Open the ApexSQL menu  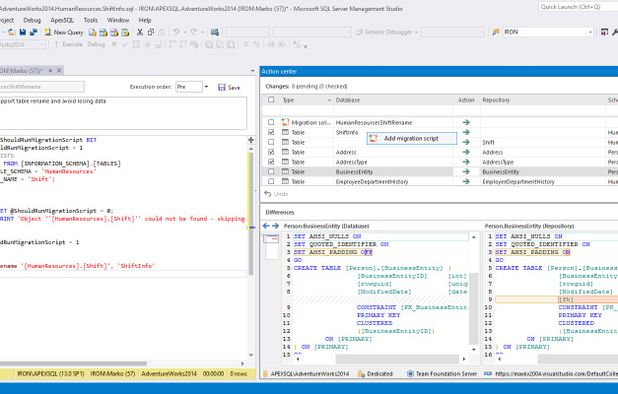click(62, 20)
